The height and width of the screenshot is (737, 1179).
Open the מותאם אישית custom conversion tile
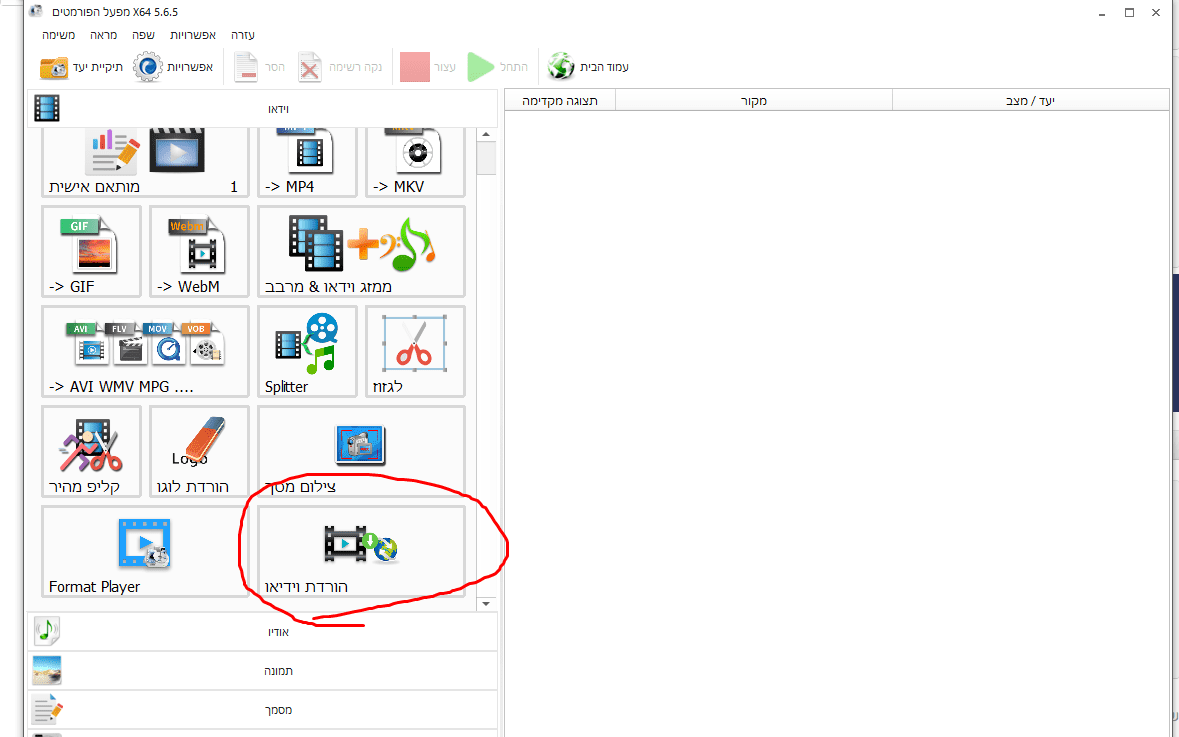click(x=144, y=162)
